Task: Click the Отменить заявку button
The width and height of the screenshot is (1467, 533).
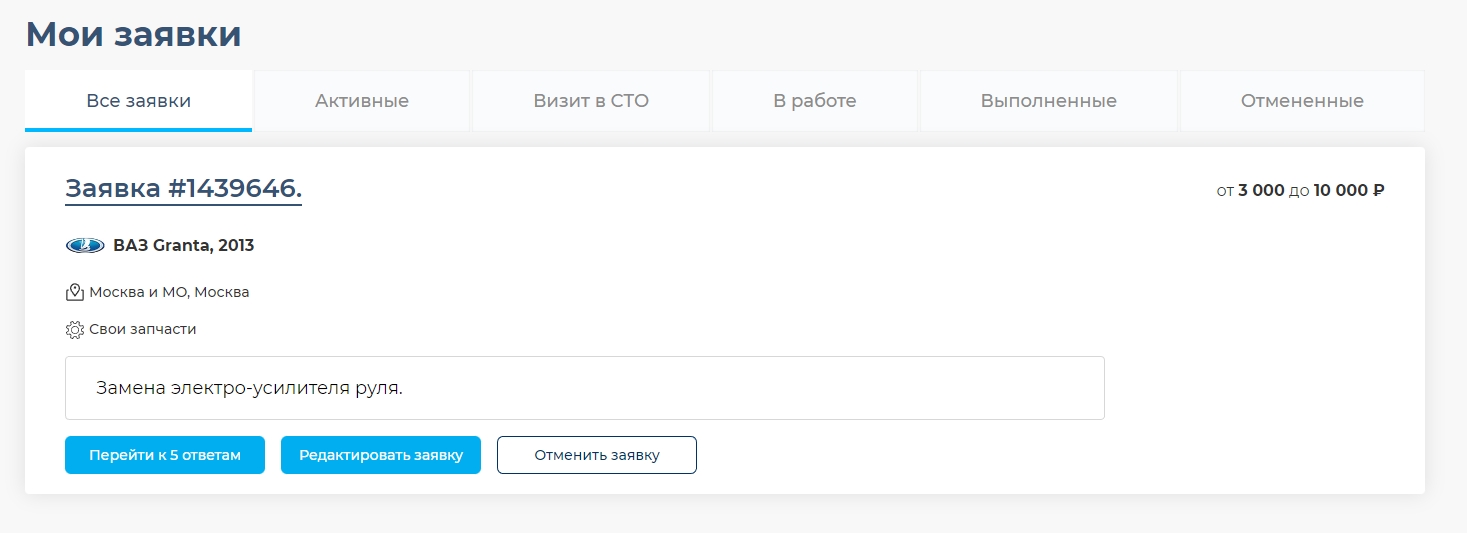Action: [x=597, y=455]
